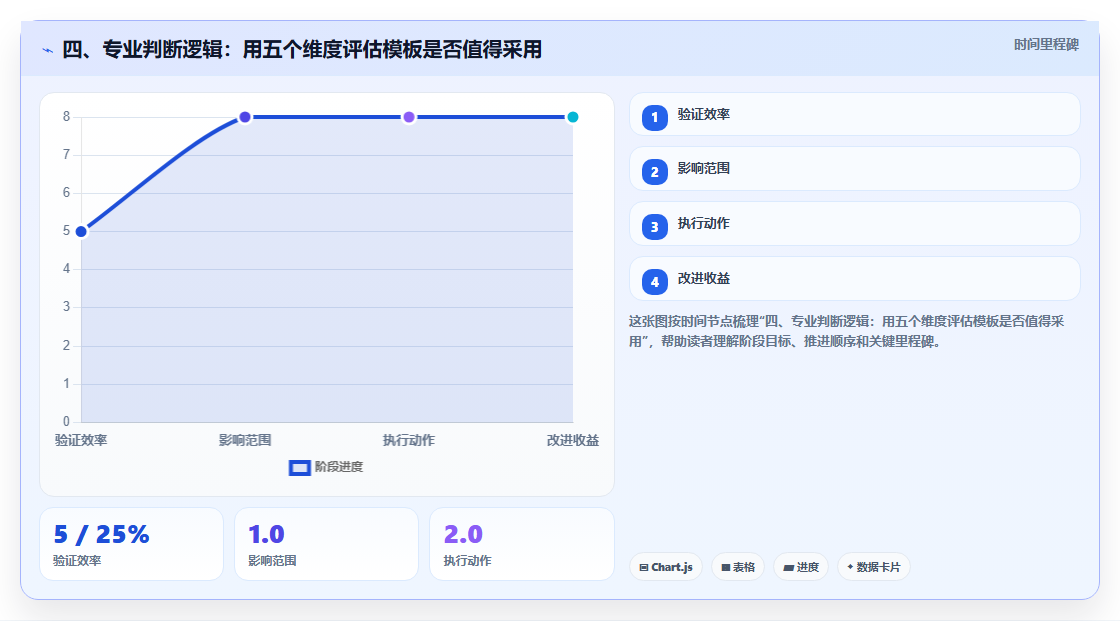This screenshot has width=1120, height=621.
Task: Click the 时间里程碑 label in the header
Action: click(x=1046, y=44)
